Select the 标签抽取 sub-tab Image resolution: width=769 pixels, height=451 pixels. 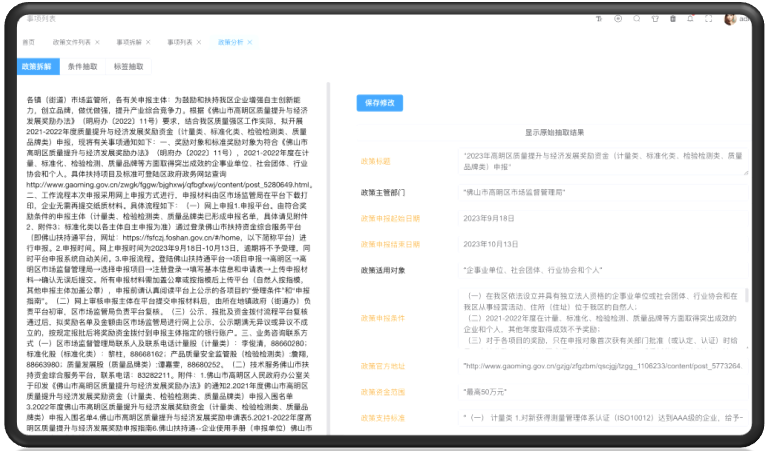tap(128, 67)
